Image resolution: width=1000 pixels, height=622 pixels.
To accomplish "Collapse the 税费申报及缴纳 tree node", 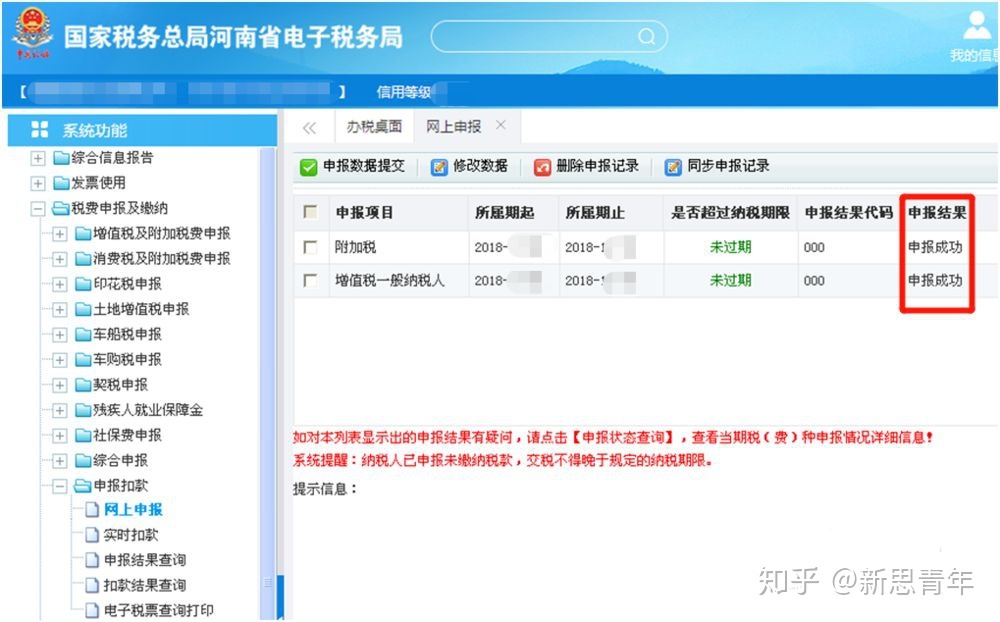I will pos(37,209).
